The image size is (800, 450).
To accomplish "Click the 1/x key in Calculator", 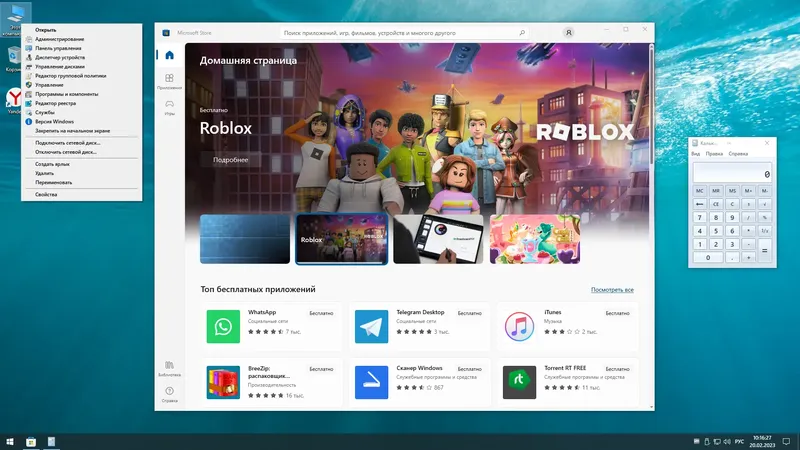I will [x=764, y=231].
